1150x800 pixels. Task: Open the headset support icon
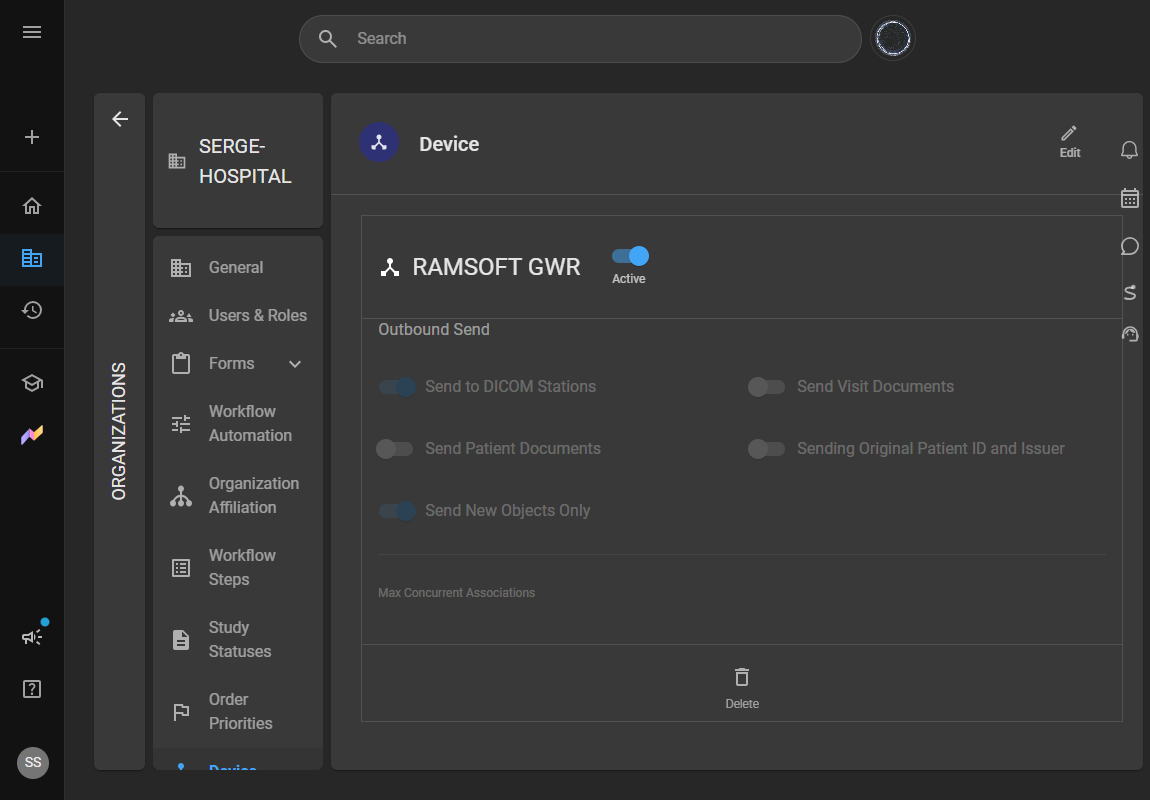tap(1129, 334)
